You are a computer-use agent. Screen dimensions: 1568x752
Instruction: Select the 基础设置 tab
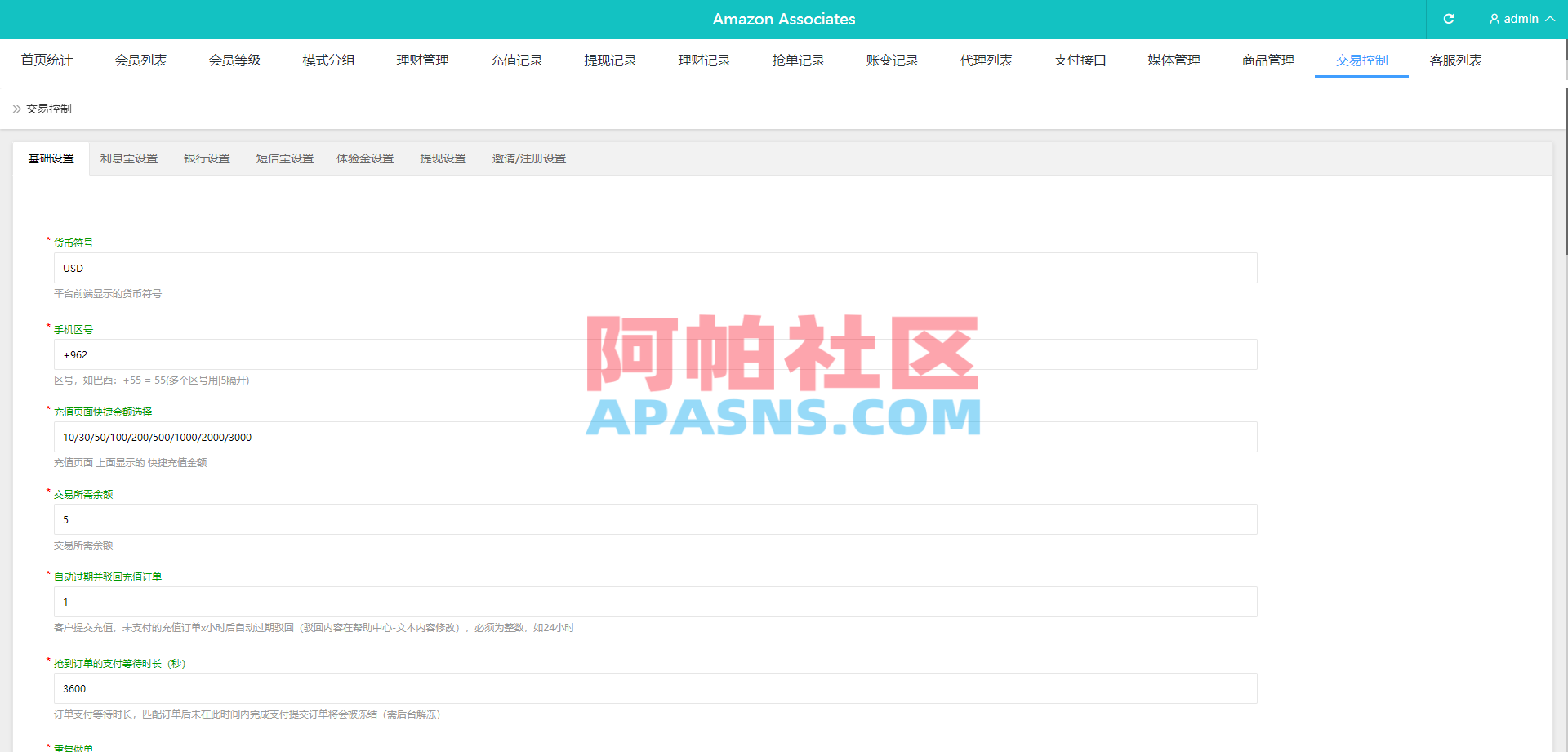pos(51,158)
